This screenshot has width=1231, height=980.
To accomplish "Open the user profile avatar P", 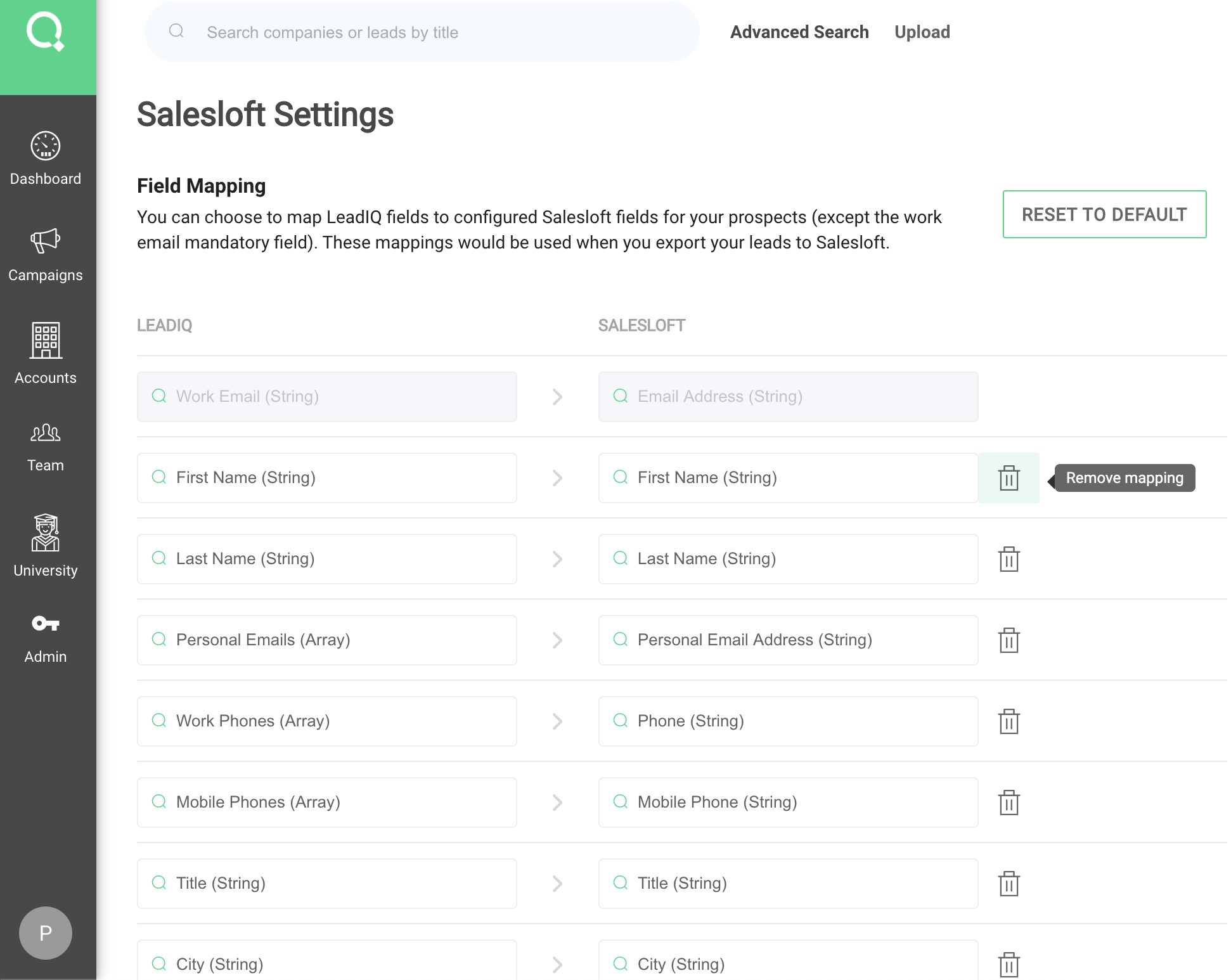I will [x=46, y=932].
